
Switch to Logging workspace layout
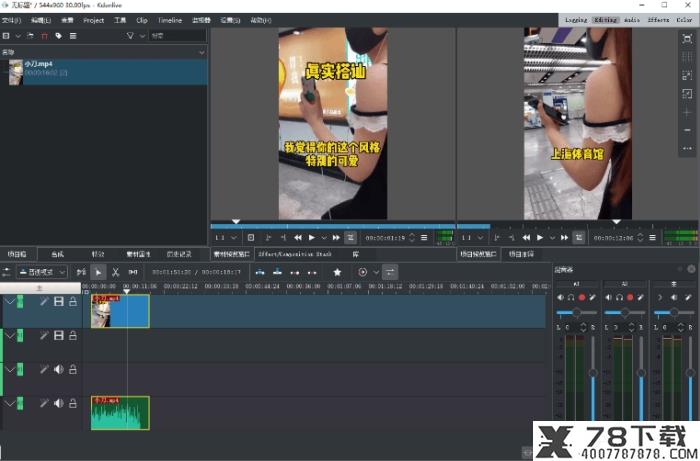[576, 20]
